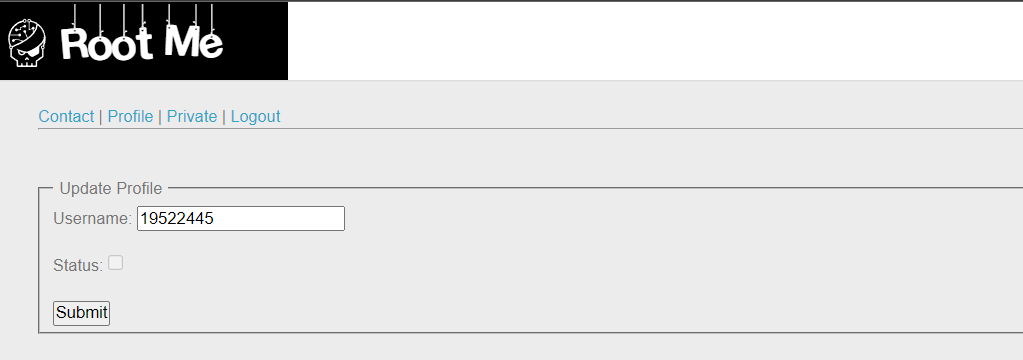Open the Private section link

point(192,116)
